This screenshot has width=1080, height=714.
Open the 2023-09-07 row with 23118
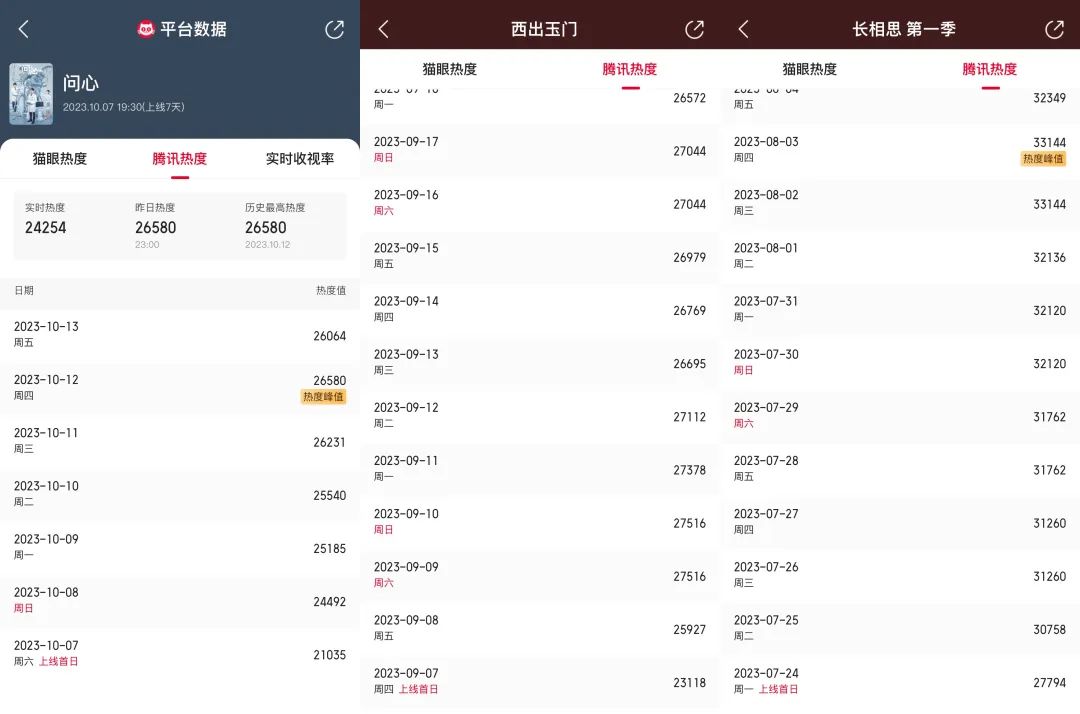(540, 681)
